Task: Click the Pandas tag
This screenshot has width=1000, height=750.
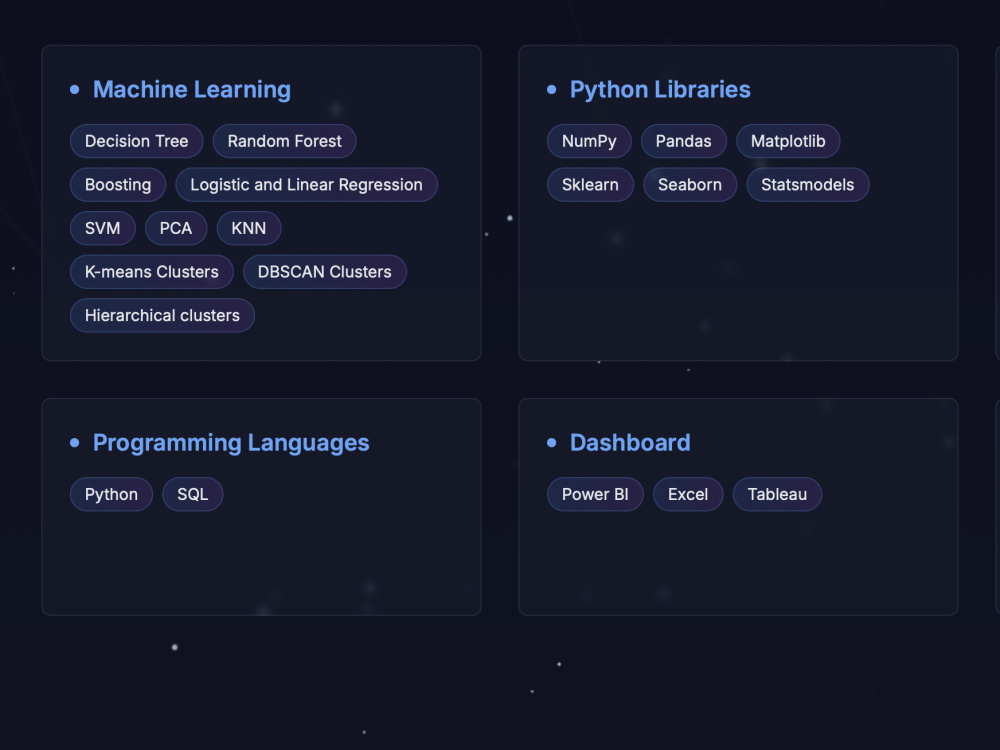Action: click(684, 141)
